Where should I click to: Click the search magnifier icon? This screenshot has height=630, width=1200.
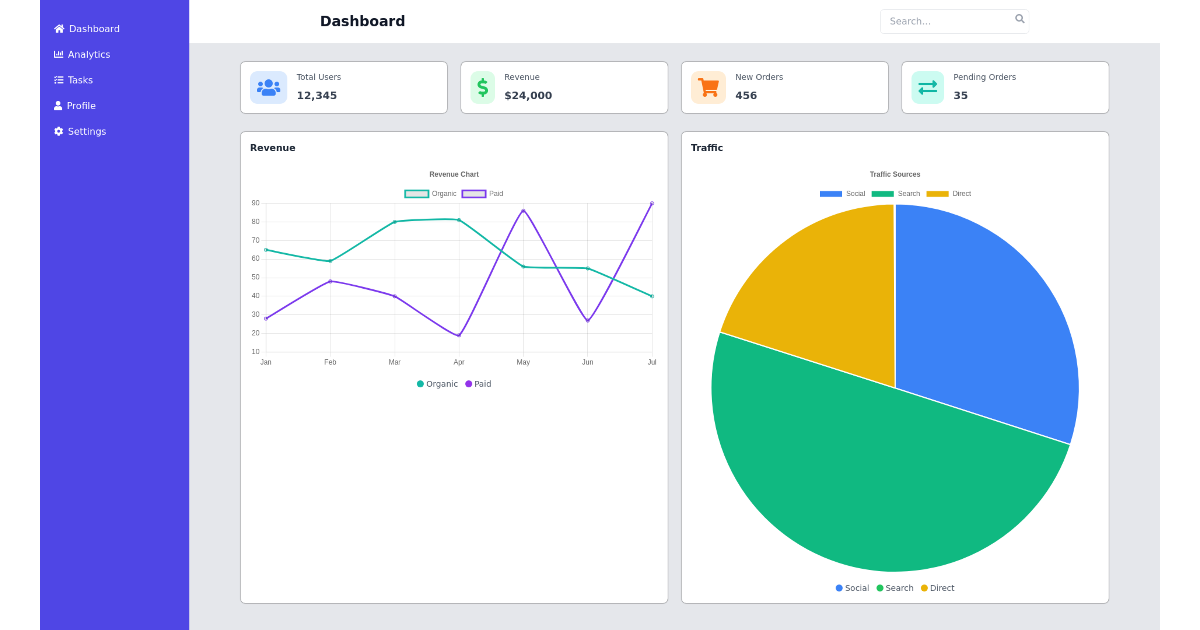coord(1019,18)
